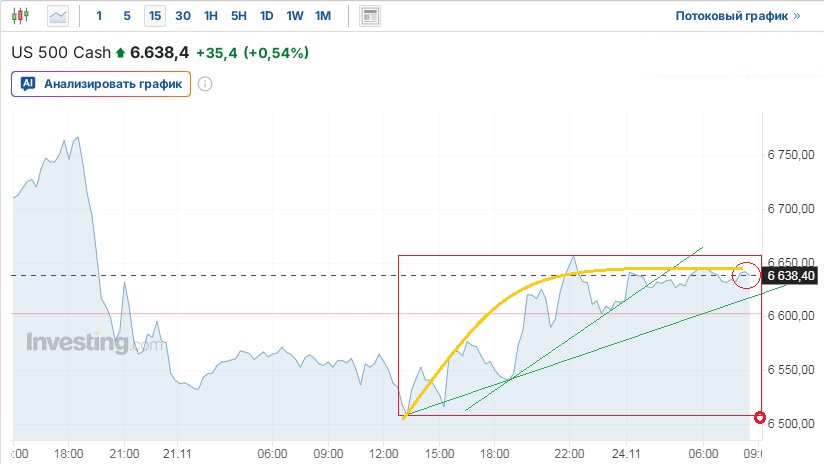Click the red dot at rectangle corner
The image size is (824, 464).
[x=760, y=417]
